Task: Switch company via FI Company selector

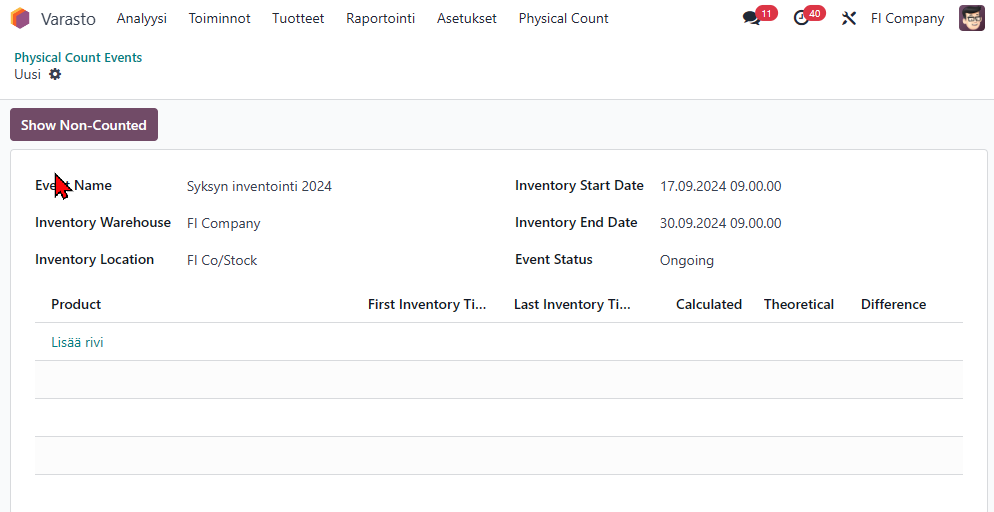Action: pos(907,18)
